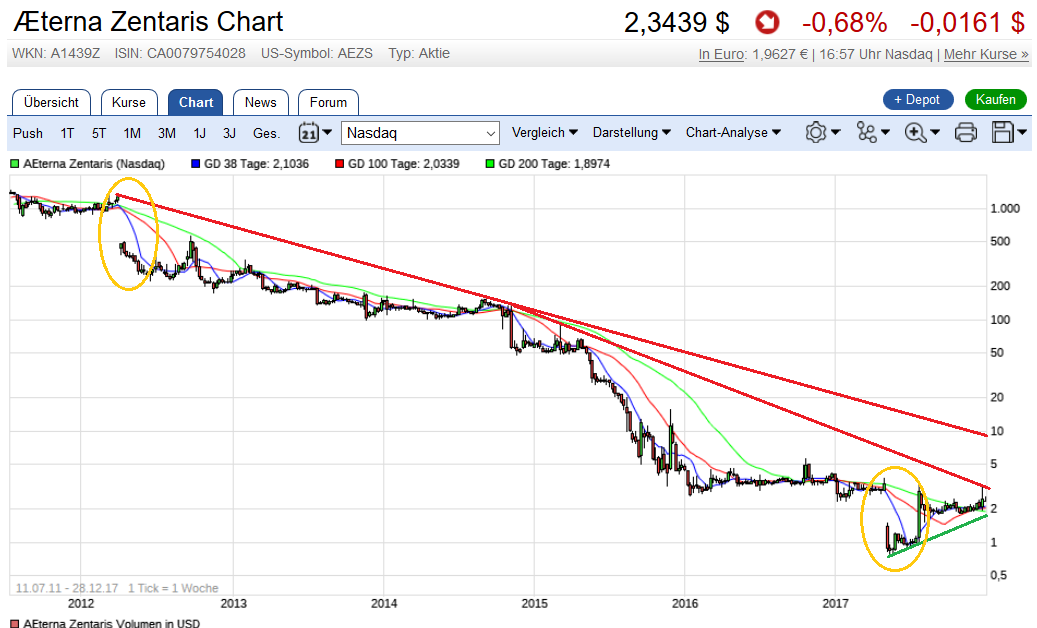Open the Forum tab
The image size is (1037, 628).
click(x=328, y=102)
